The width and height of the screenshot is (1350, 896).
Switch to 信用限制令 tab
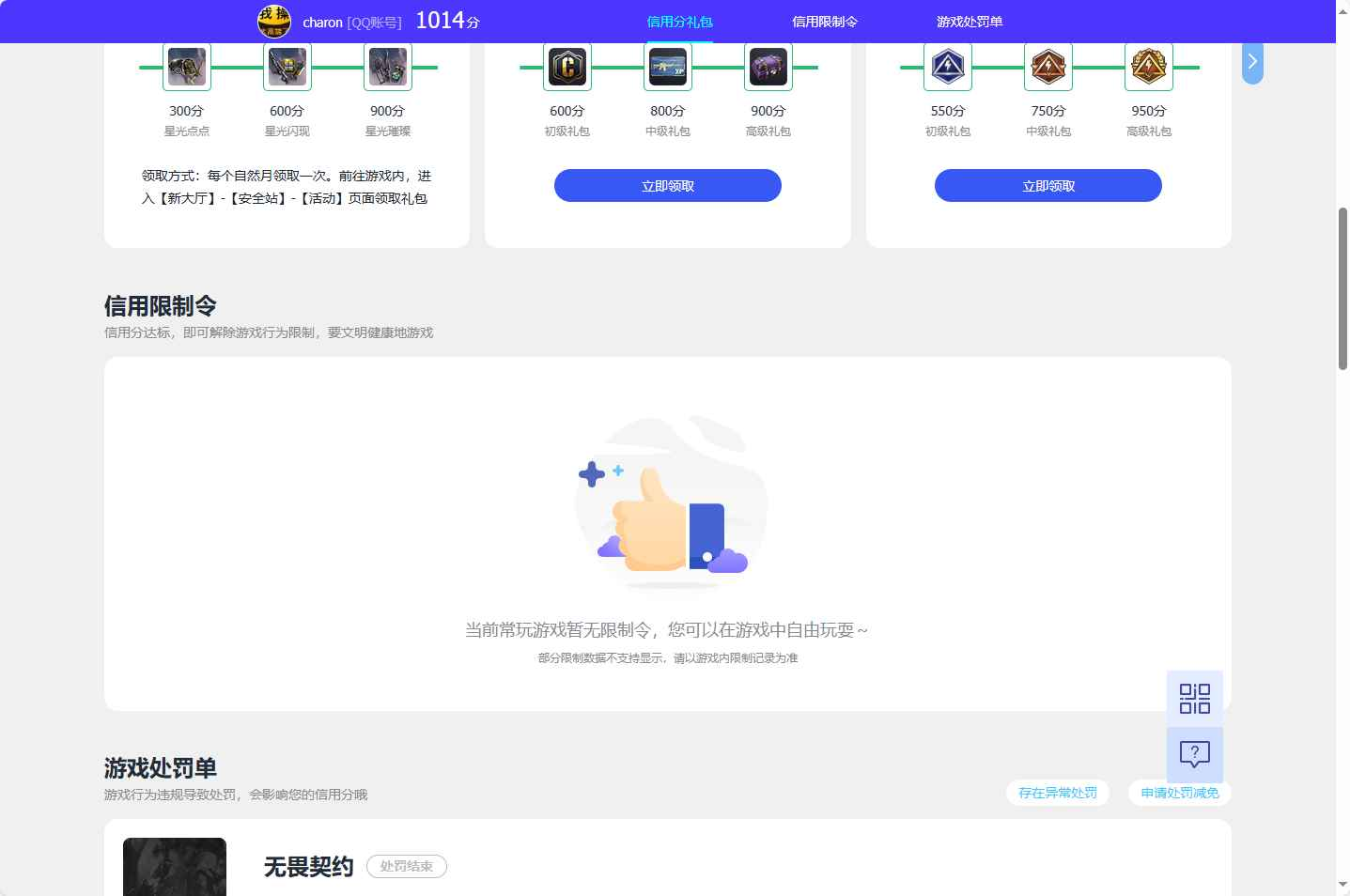(825, 22)
